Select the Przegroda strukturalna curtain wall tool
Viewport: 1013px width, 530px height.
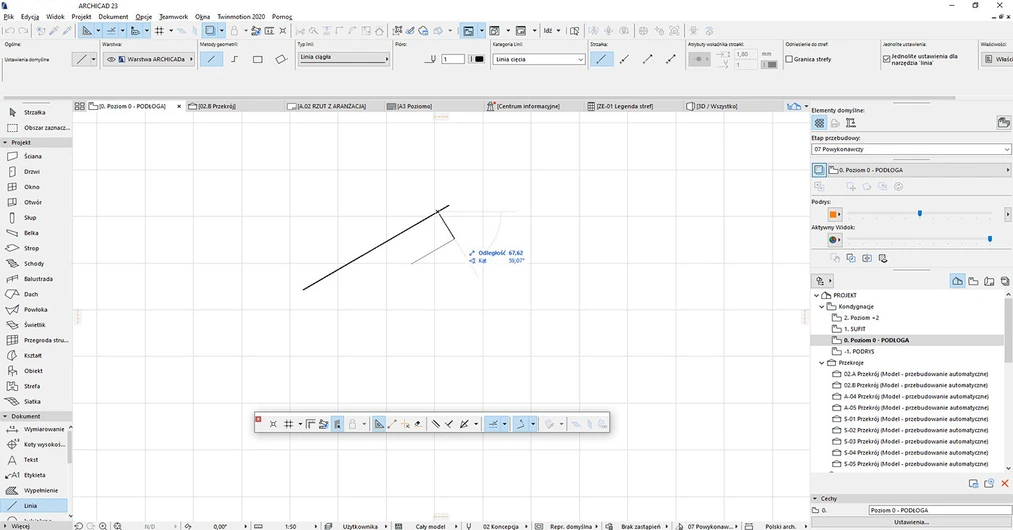(36, 341)
